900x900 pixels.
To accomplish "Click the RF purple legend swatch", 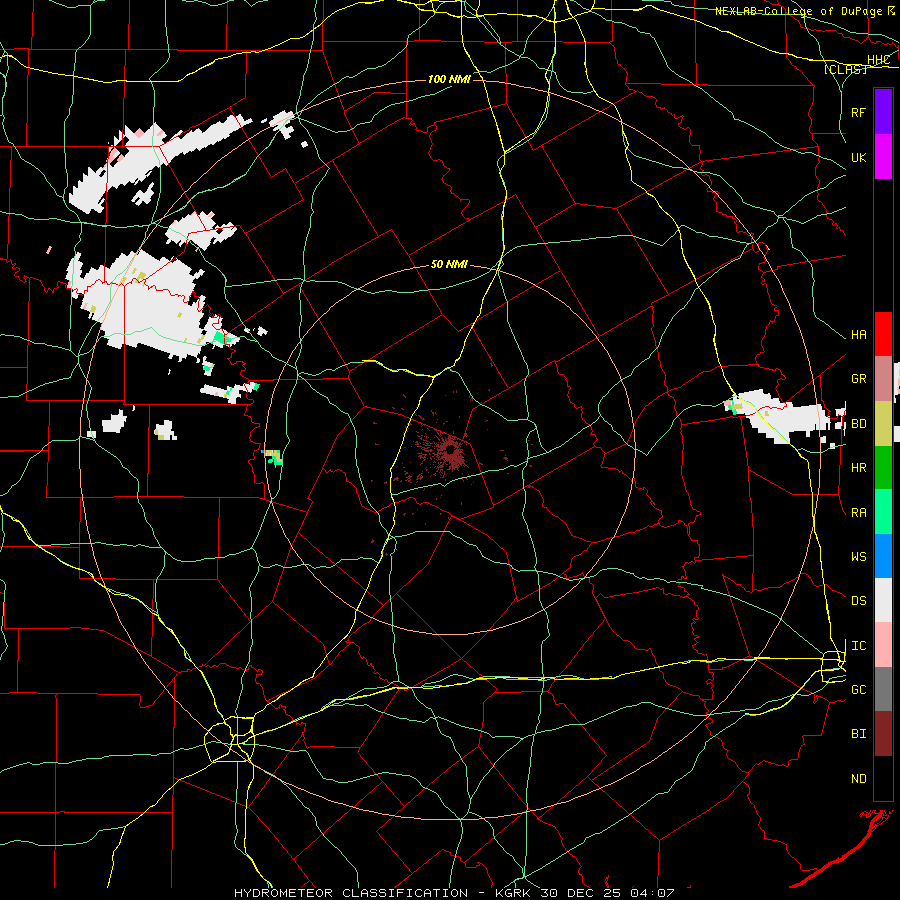I will [x=883, y=112].
